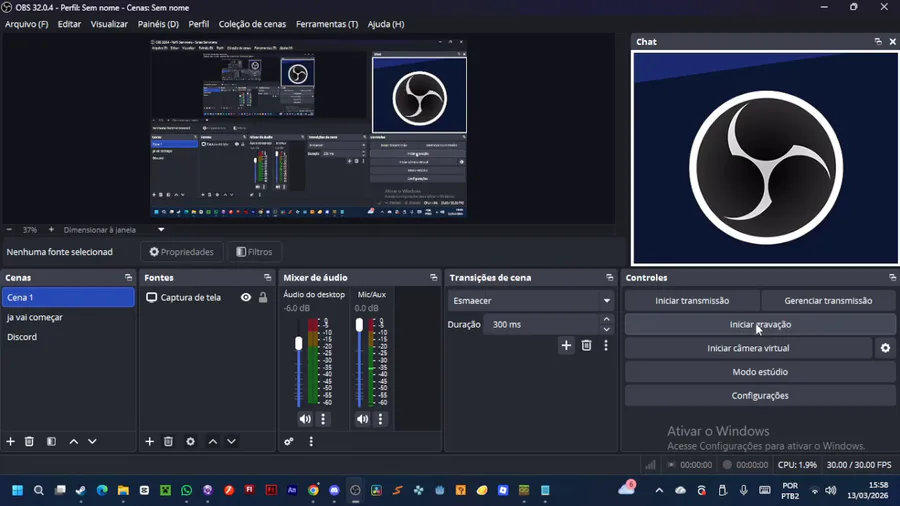
Task: Open virtual camera settings gear
Action: pos(886,348)
